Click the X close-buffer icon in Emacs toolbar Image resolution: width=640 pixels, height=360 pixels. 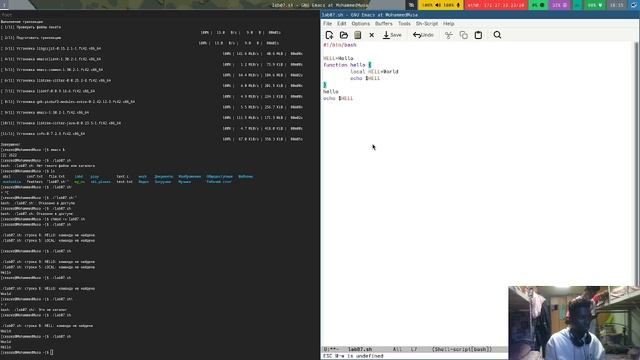click(x=371, y=35)
